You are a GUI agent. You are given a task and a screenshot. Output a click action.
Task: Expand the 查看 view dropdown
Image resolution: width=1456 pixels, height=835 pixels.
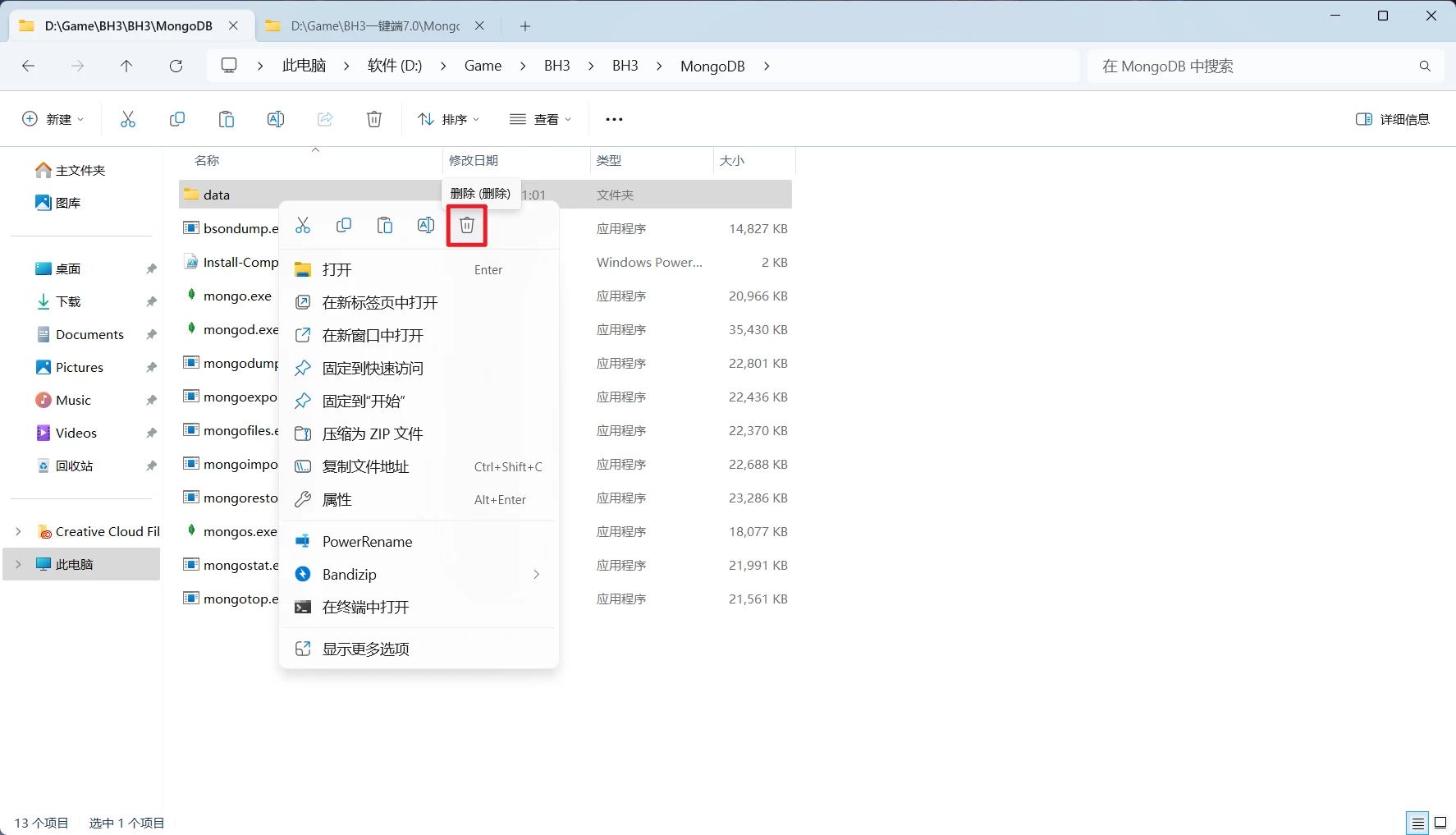(x=540, y=119)
